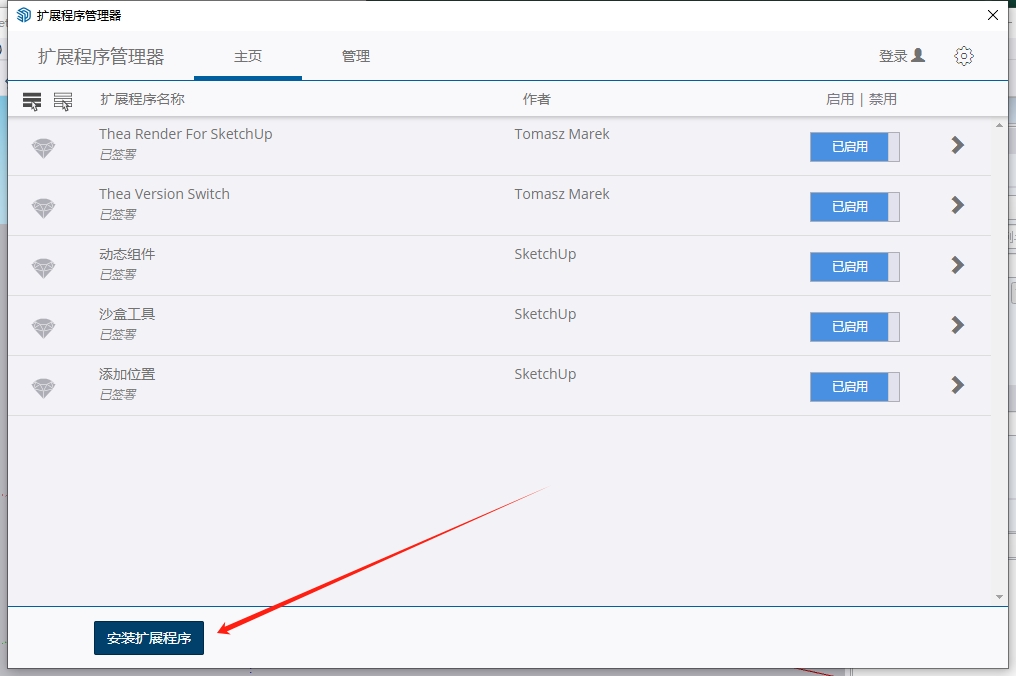
Task: Click author Tomasz Marek for Thea Render row
Action: click(562, 134)
